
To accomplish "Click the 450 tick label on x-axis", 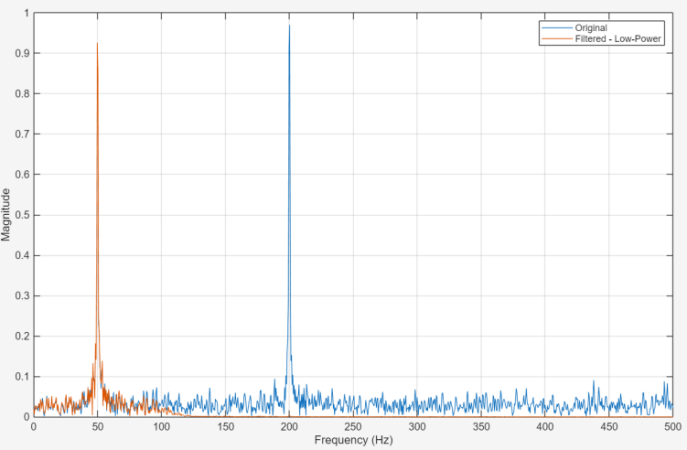I will 608,427.
